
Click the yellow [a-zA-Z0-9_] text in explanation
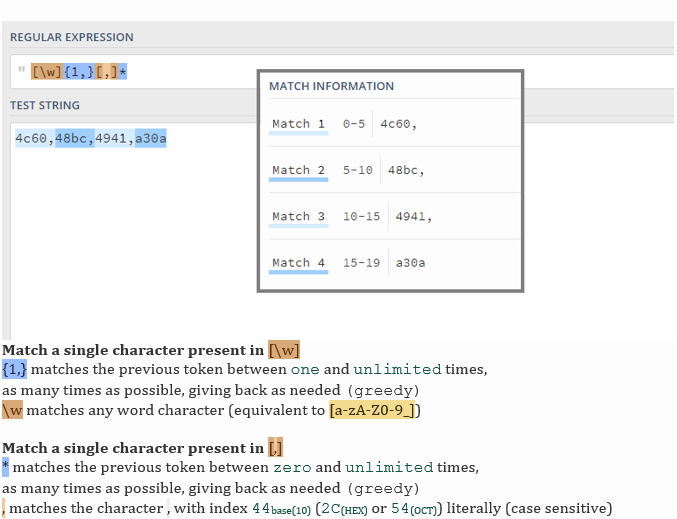(x=374, y=410)
